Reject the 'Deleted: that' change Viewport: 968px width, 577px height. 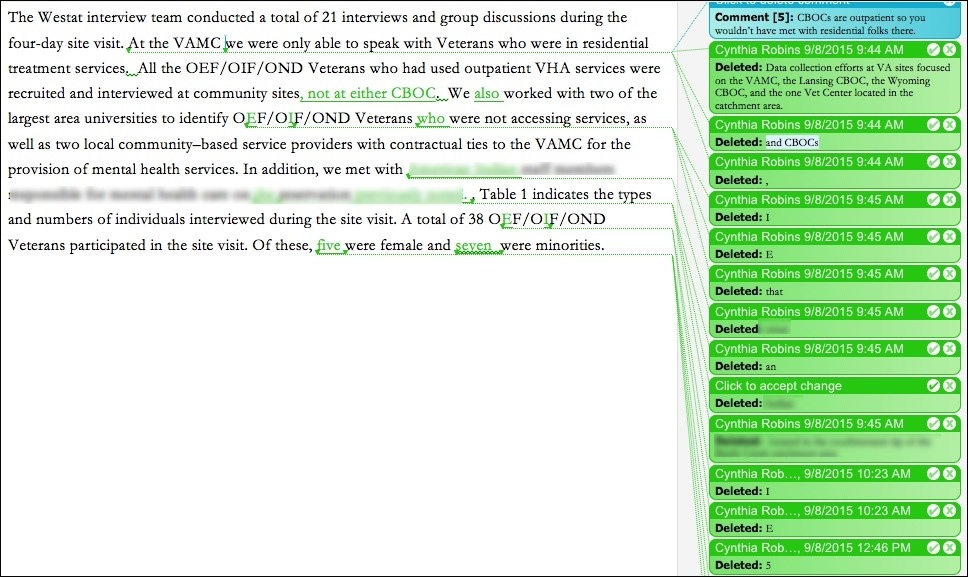[948, 274]
